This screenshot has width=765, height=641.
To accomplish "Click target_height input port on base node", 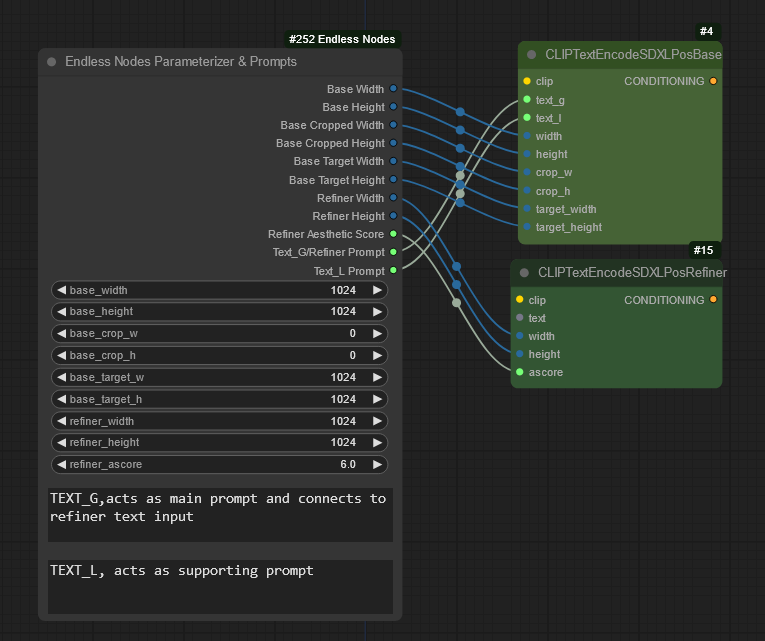I will 527,227.
